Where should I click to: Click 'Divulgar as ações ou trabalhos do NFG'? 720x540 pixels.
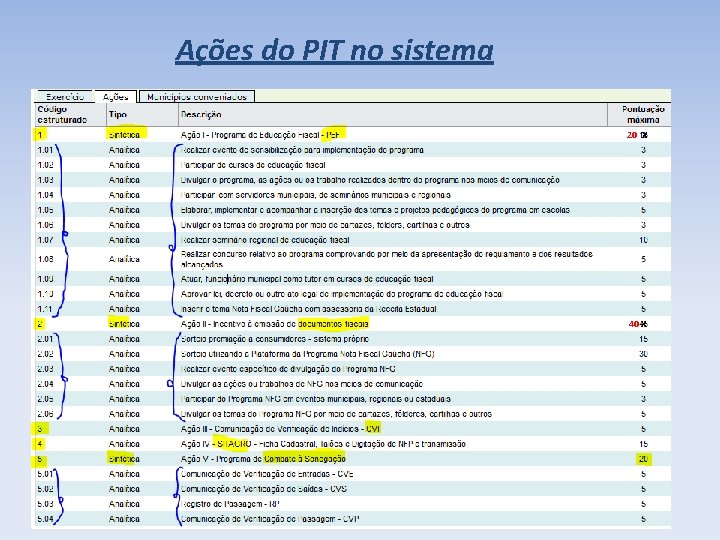[x=302, y=384]
